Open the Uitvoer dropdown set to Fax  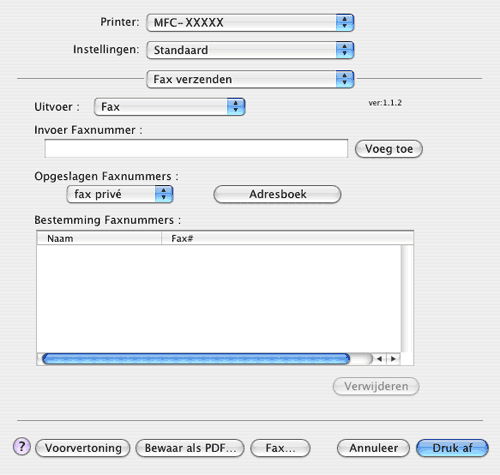pos(170,107)
